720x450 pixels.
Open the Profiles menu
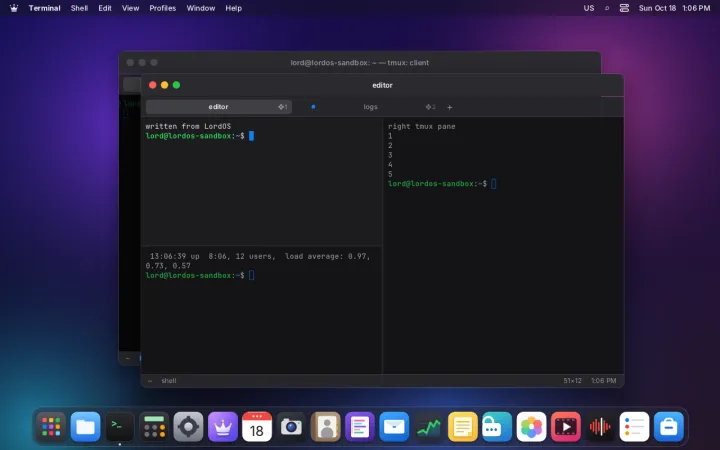[163, 8]
